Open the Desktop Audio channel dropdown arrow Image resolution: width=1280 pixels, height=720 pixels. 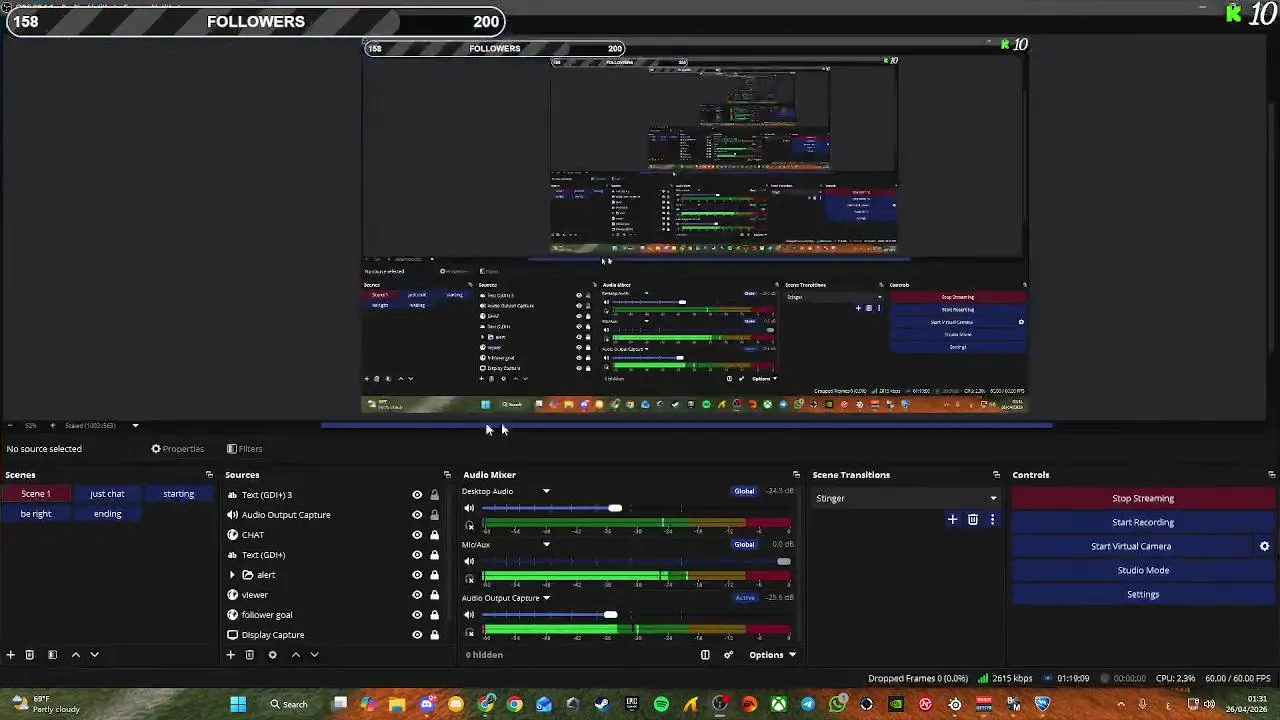pyautogui.click(x=546, y=491)
